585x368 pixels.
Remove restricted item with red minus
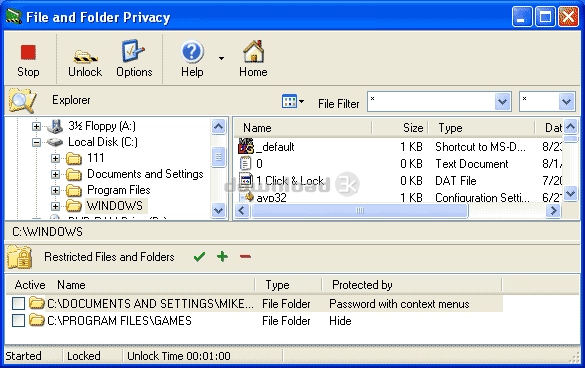tap(245, 256)
